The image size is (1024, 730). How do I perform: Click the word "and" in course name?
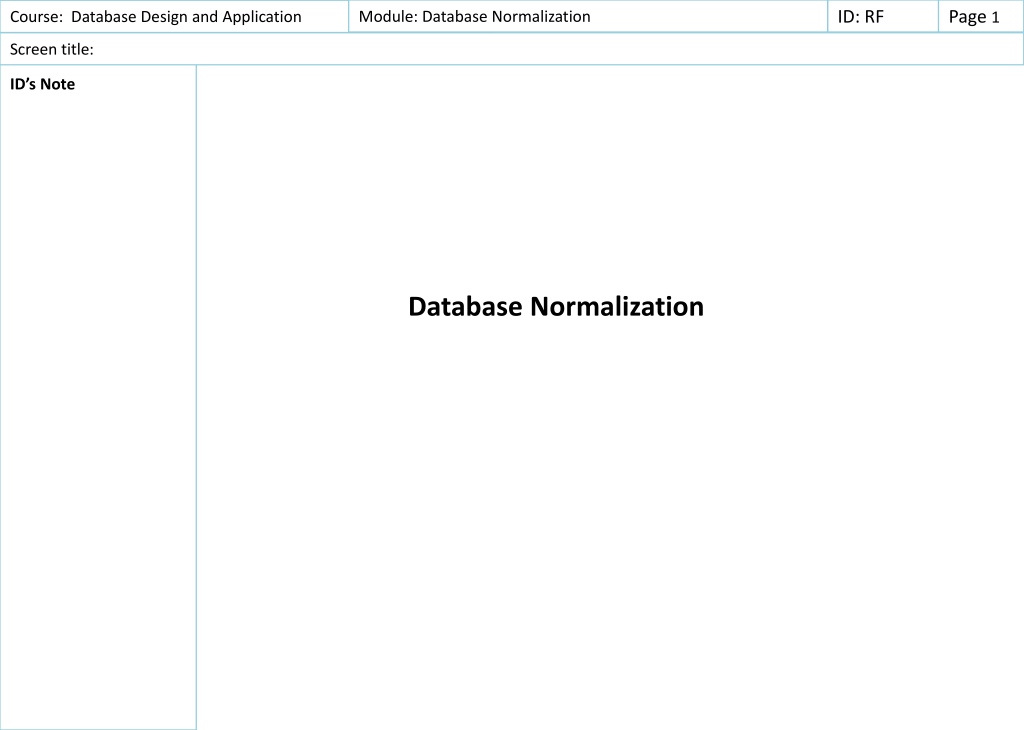204,17
